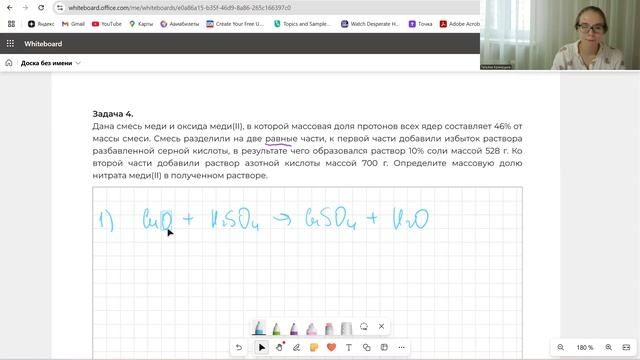The image size is (640, 360).
Task: Add a yellow sticky note
Action: 314,347
